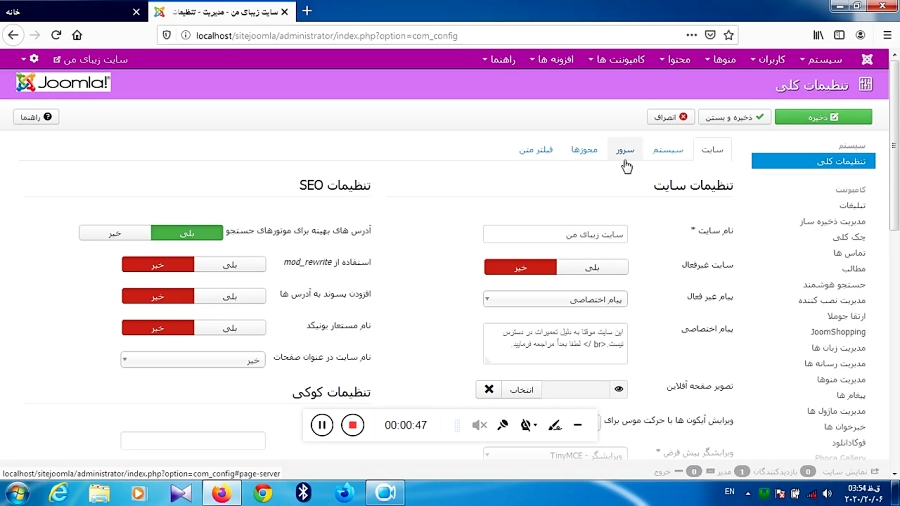Image resolution: width=900 pixels, height=506 pixels.
Task: Minimize the recorder toolbar with dash icon
Action: tap(578, 425)
